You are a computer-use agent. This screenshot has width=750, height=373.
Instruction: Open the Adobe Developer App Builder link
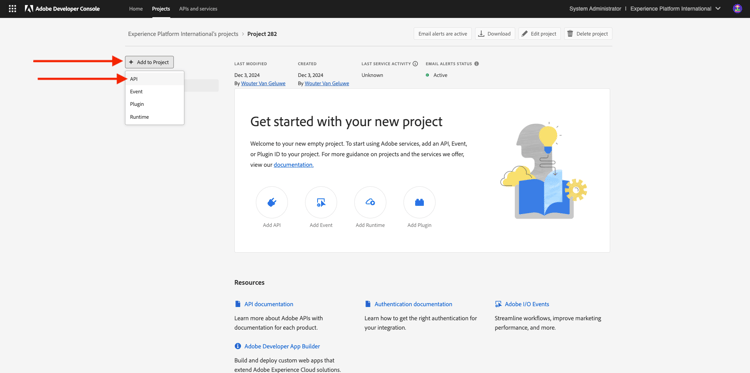[282, 346]
